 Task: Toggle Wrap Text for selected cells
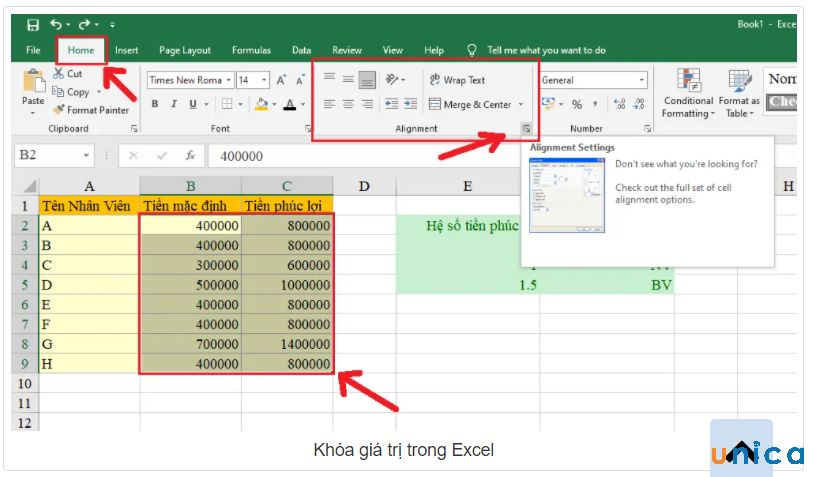(456, 80)
